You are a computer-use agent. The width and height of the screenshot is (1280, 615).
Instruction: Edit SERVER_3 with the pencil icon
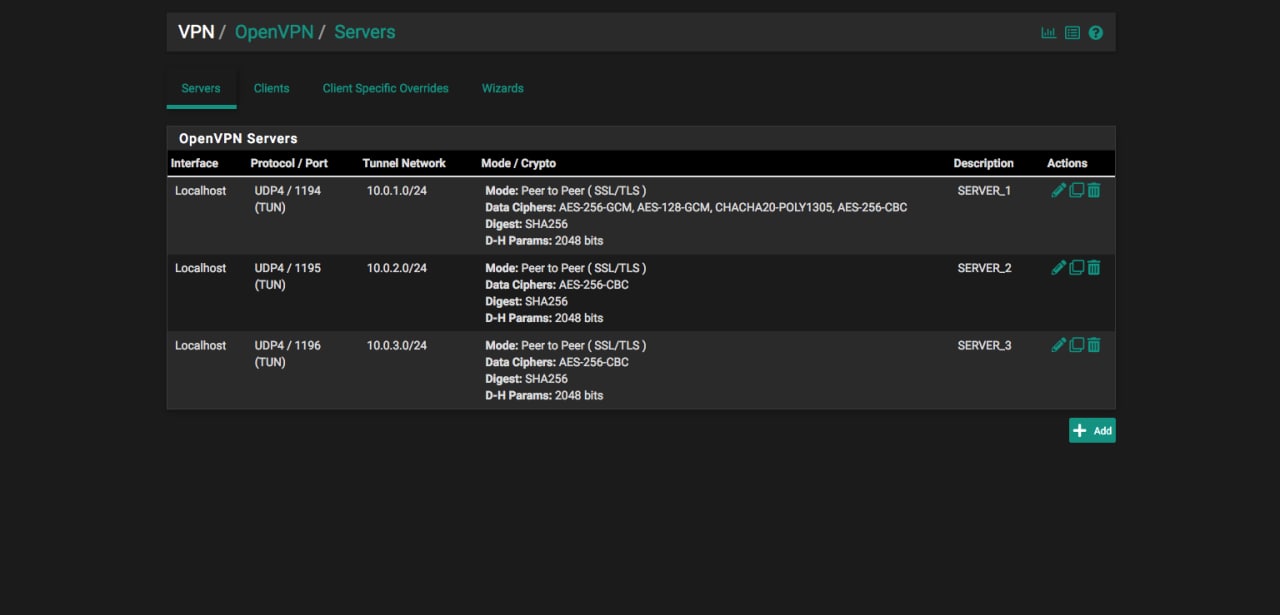pos(1059,345)
